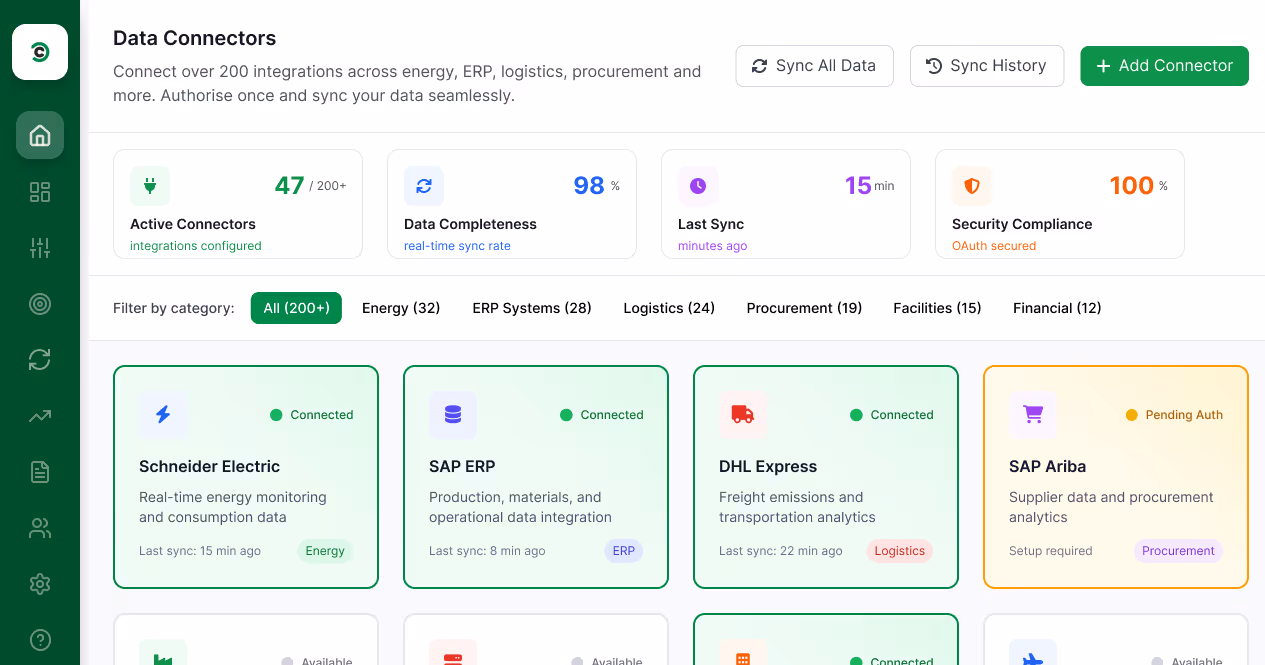Click 'integrations configured' text
The image size is (1265, 665).
pos(196,246)
